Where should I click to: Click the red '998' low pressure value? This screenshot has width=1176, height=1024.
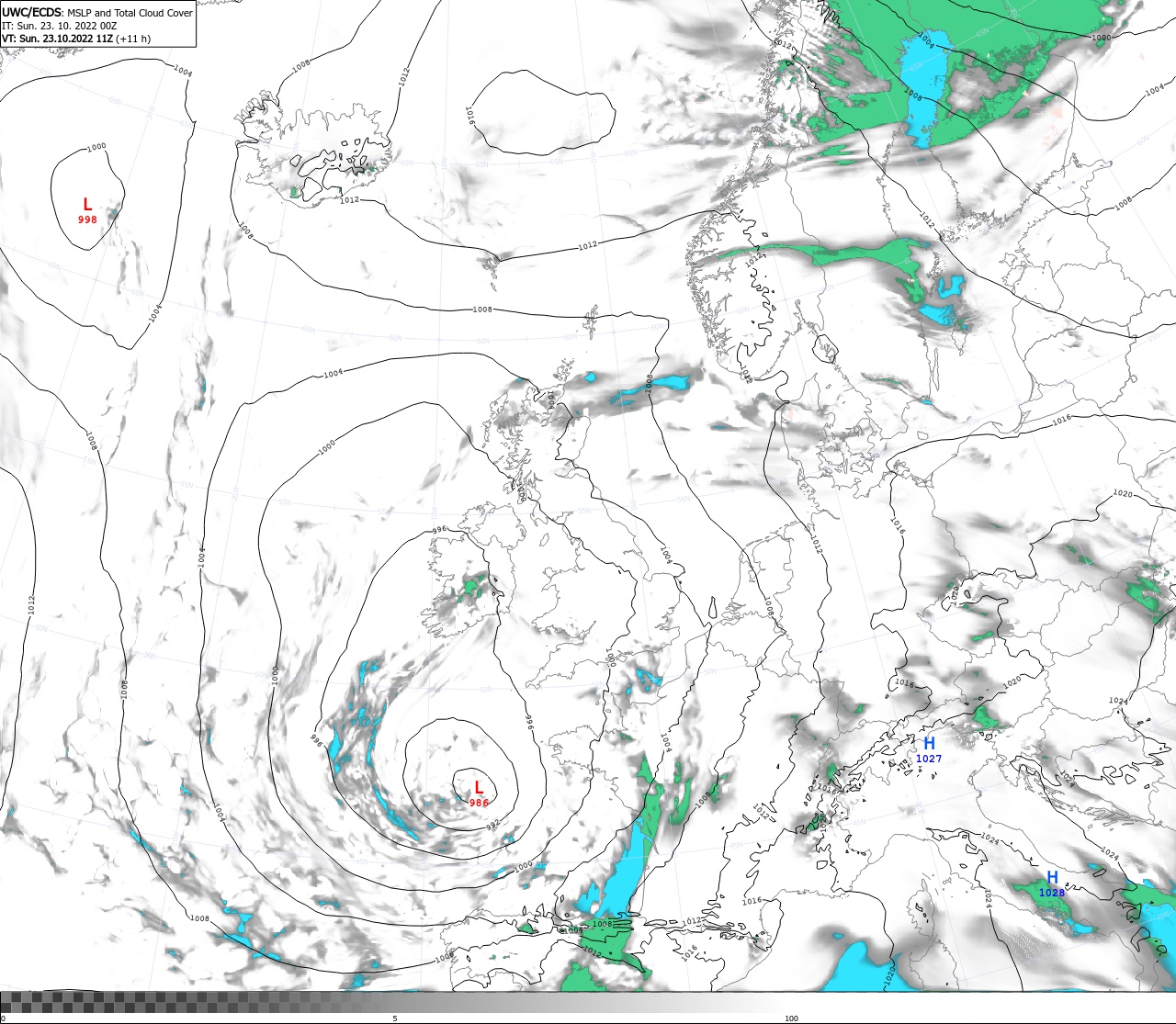click(87, 220)
